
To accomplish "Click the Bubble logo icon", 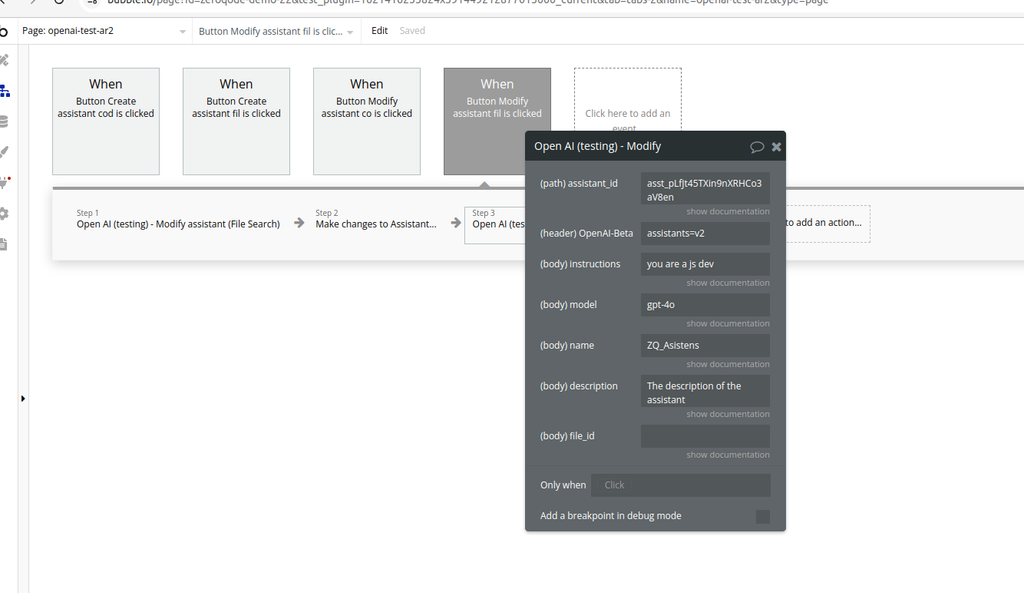I will pyautogui.click(x=3, y=31).
